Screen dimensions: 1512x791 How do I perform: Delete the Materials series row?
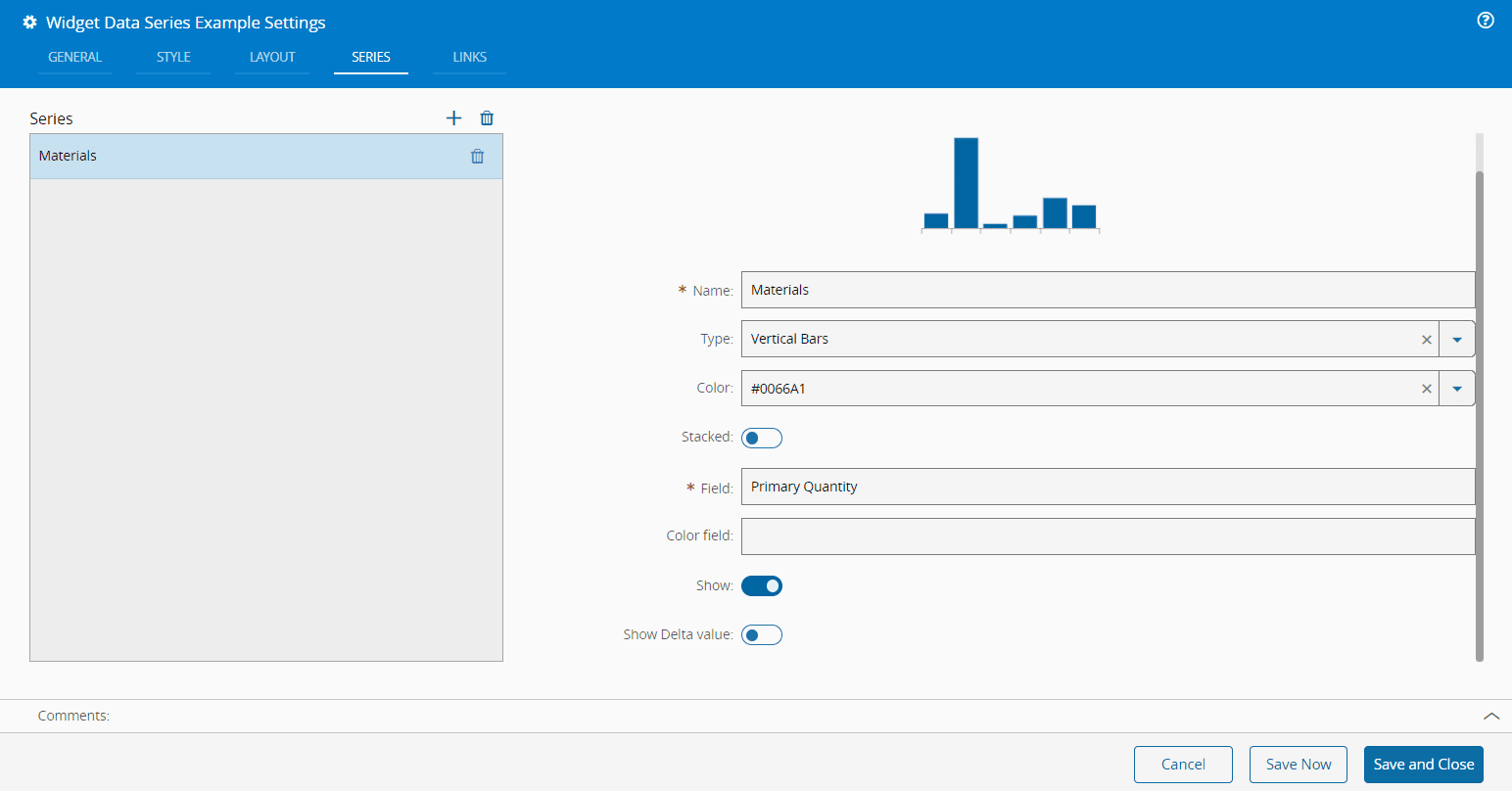[x=477, y=157]
